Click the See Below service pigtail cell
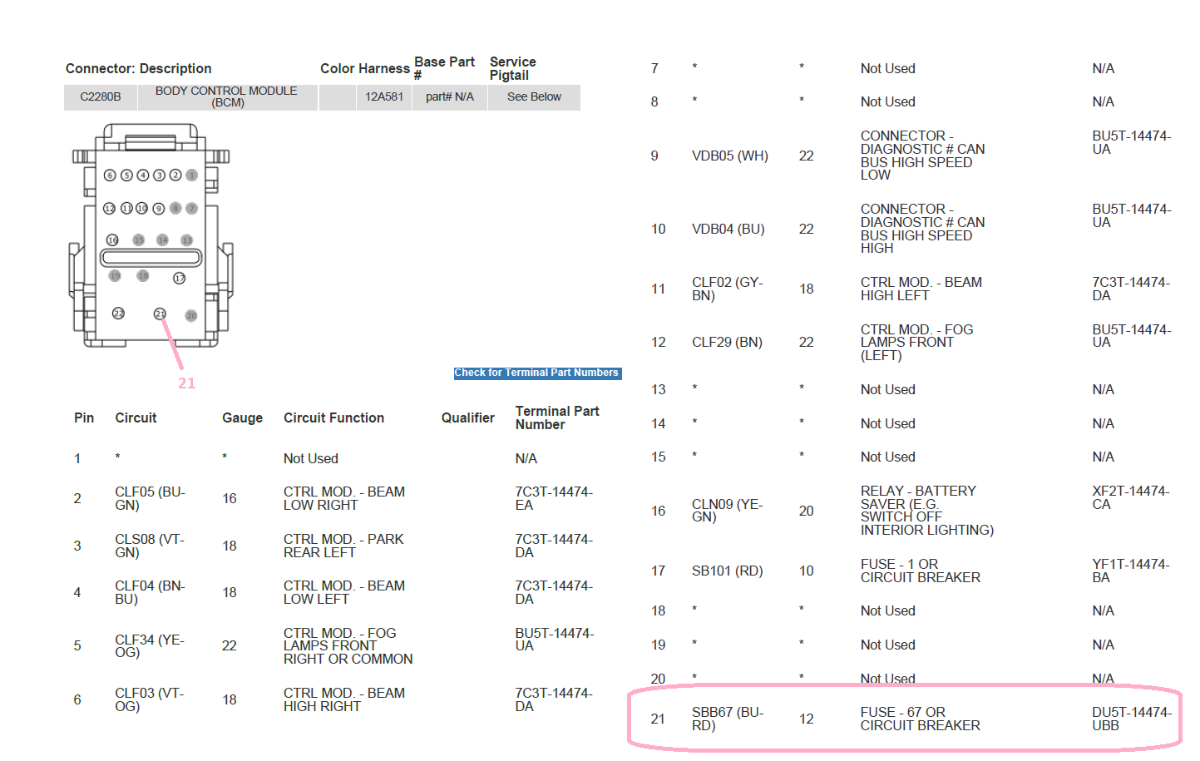This screenshot has height=761, width=1200. point(534,97)
